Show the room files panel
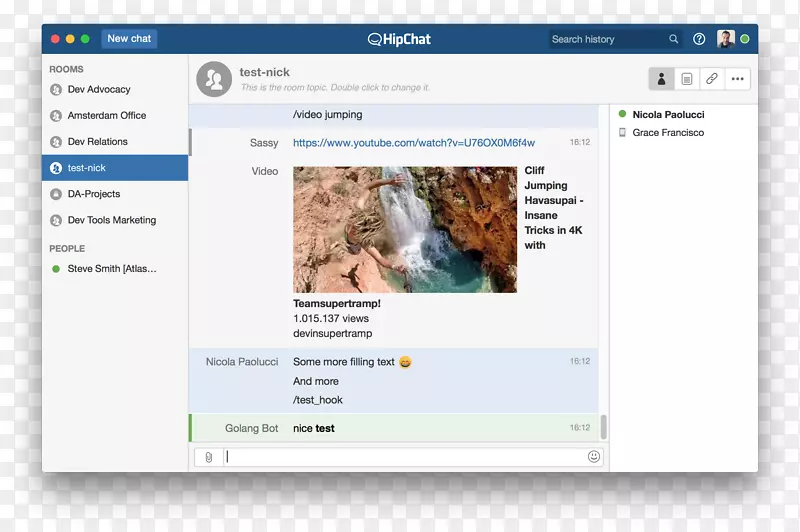This screenshot has width=800, height=532. point(687,78)
